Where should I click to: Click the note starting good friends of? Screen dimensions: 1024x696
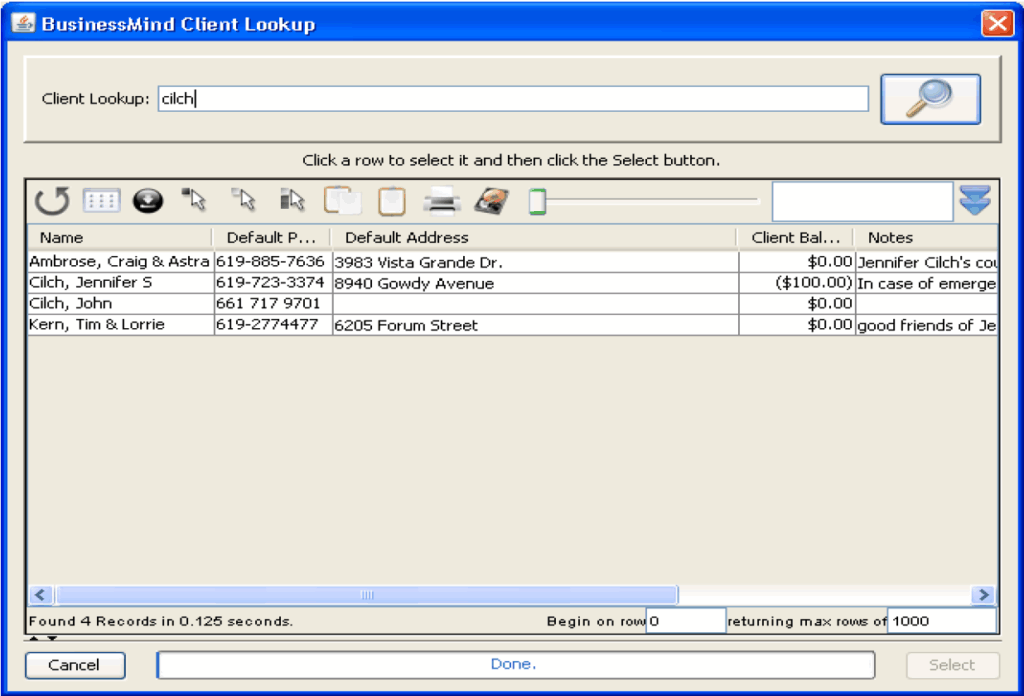[927, 325]
